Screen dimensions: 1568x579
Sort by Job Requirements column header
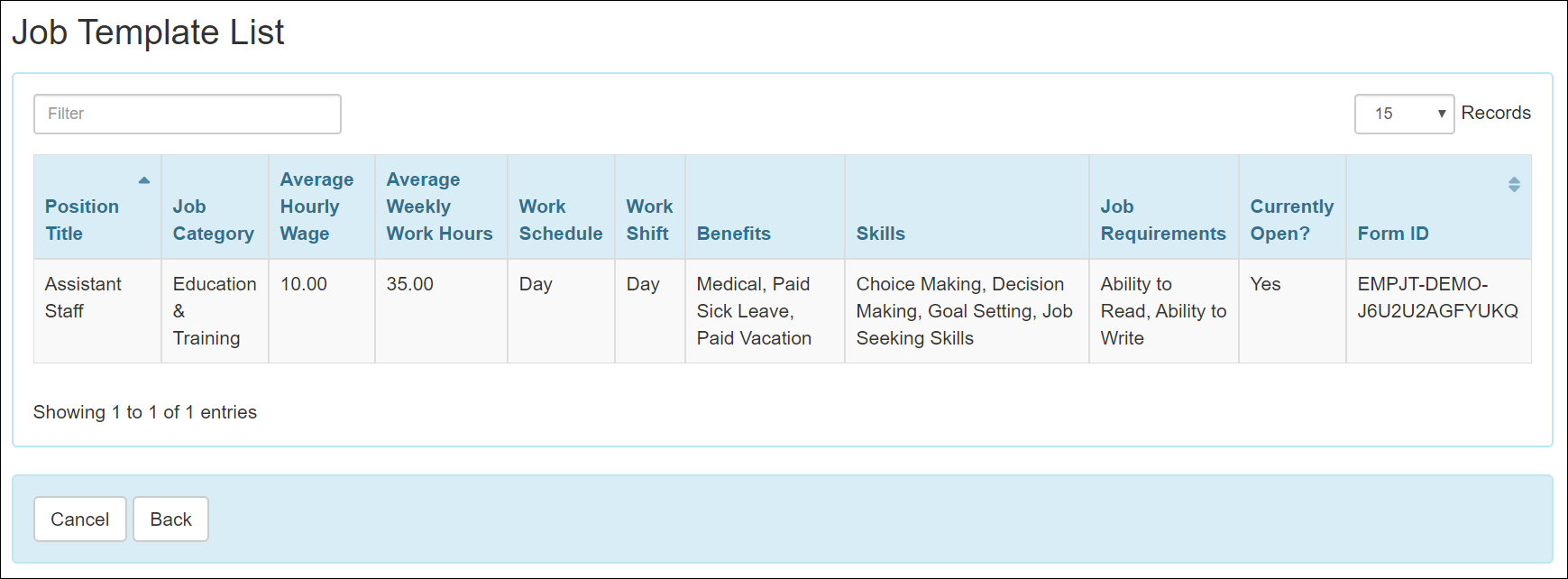pyautogui.click(x=1162, y=219)
